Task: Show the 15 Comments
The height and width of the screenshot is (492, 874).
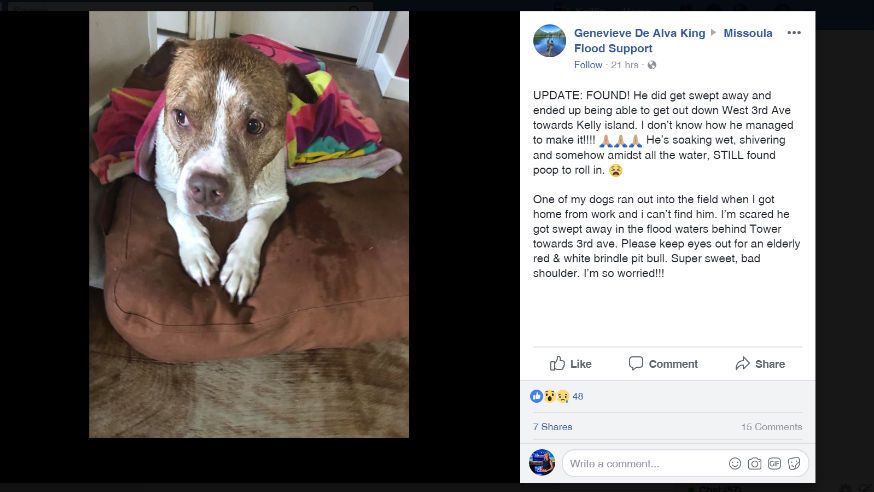Action: pyautogui.click(x=771, y=427)
